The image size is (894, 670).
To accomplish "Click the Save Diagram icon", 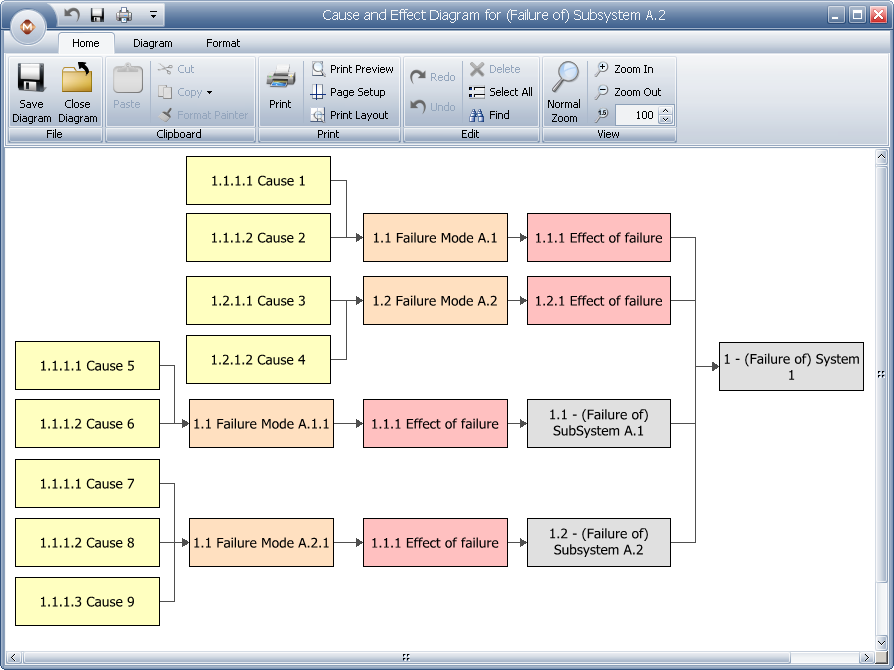I will coord(31,79).
